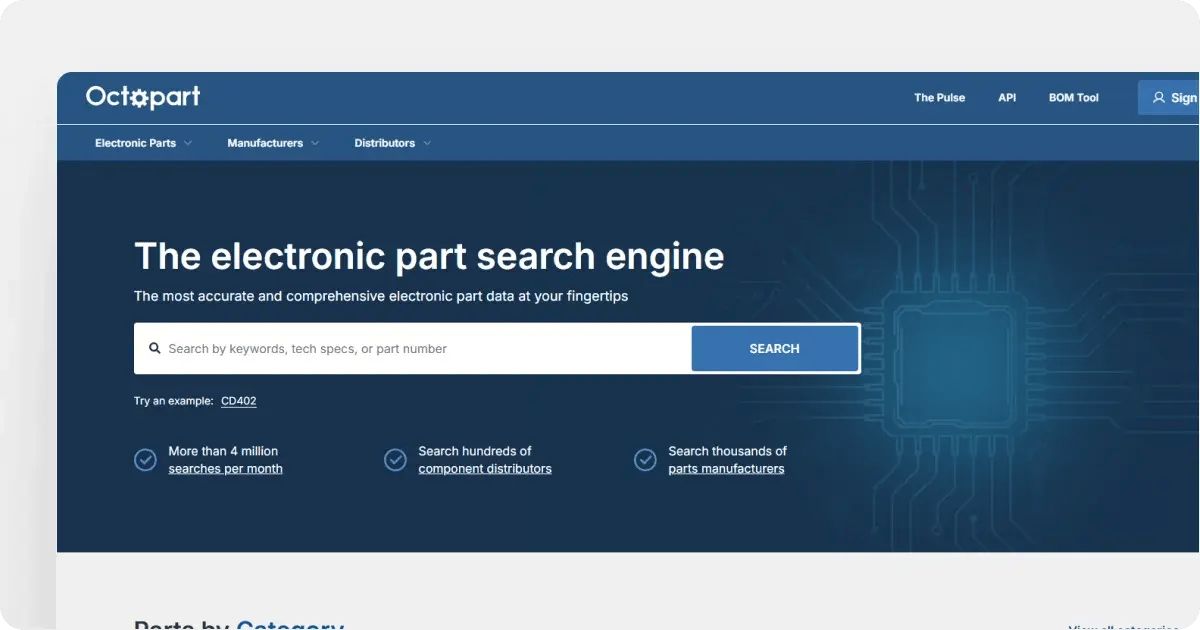Open the Manufacturers dropdown
The image size is (1200, 630).
coord(272,142)
